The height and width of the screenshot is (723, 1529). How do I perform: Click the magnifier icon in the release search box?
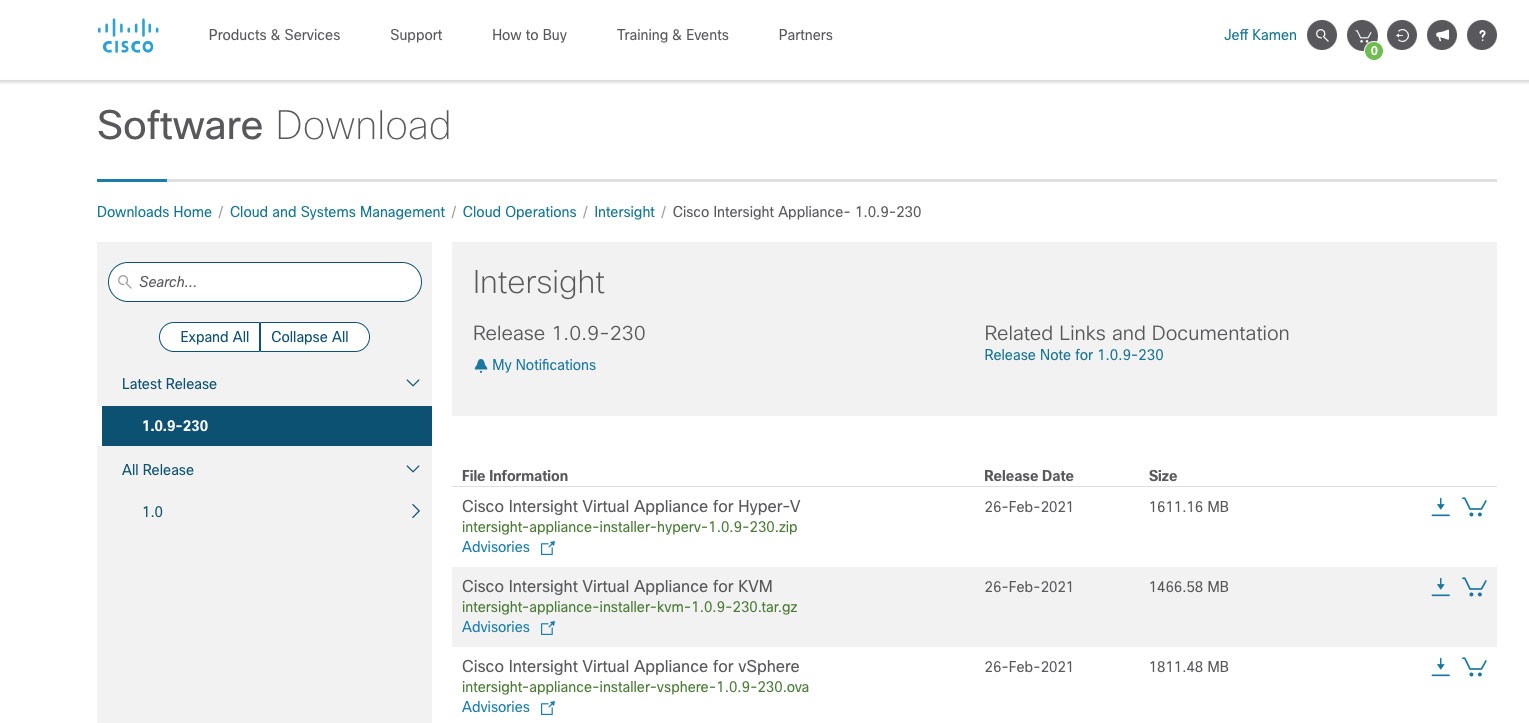125,282
